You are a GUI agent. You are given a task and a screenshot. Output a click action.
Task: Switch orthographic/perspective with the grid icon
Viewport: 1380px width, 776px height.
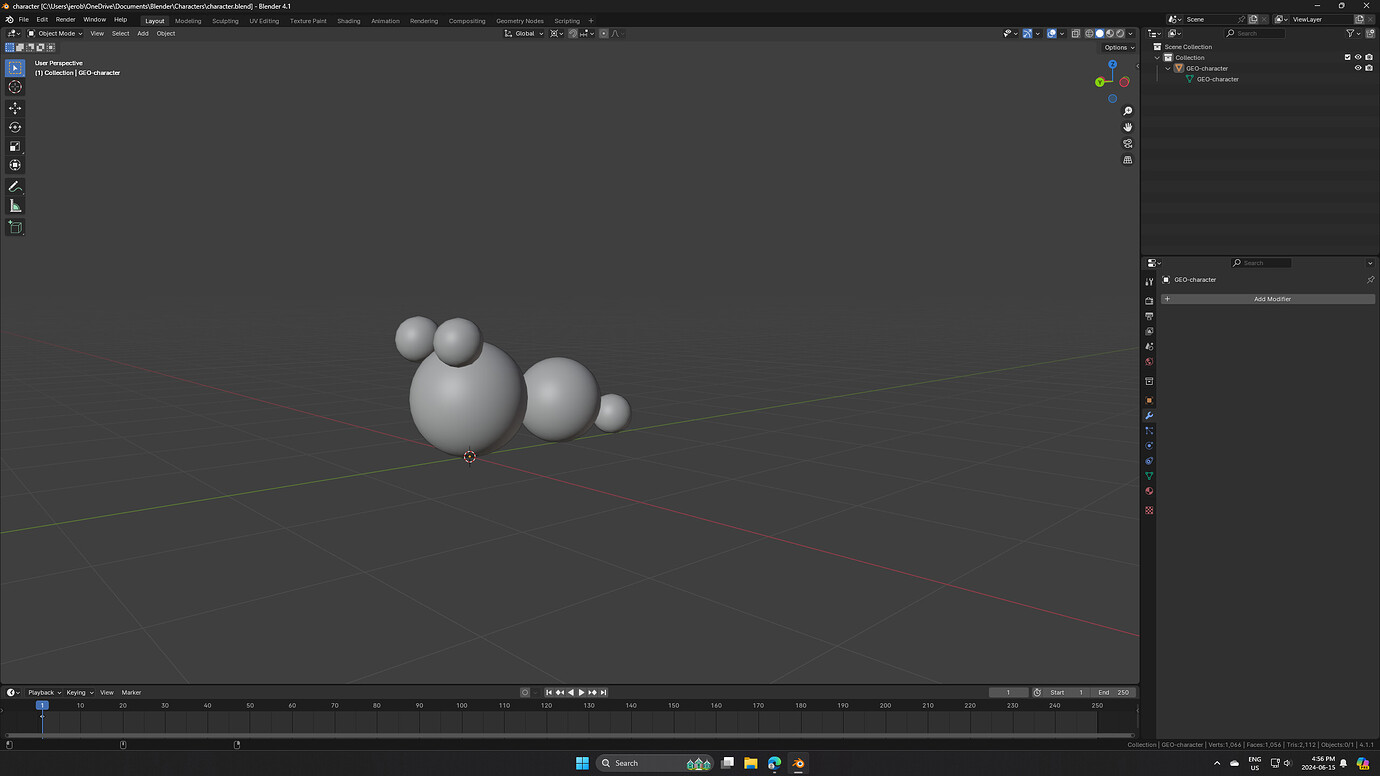[1128, 160]
